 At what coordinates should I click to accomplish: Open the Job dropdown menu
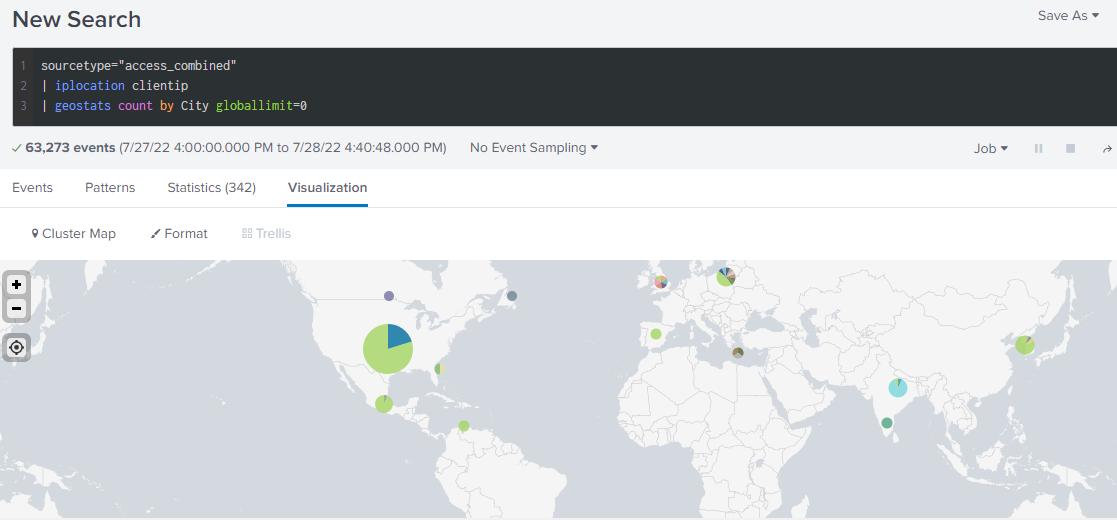point(990,148)
